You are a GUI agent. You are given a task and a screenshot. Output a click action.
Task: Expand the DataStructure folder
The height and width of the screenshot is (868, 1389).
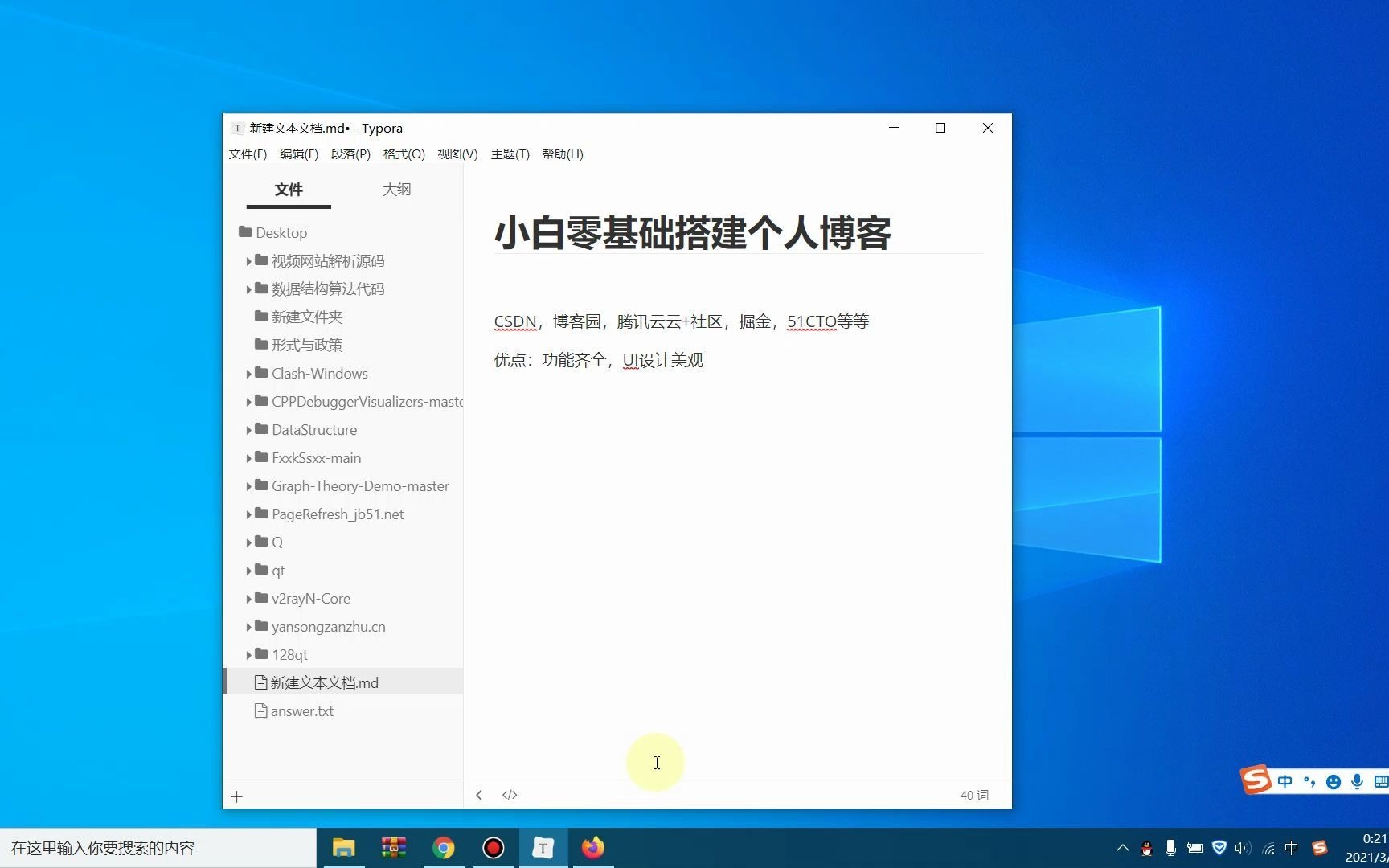click(x=249, y=429)
